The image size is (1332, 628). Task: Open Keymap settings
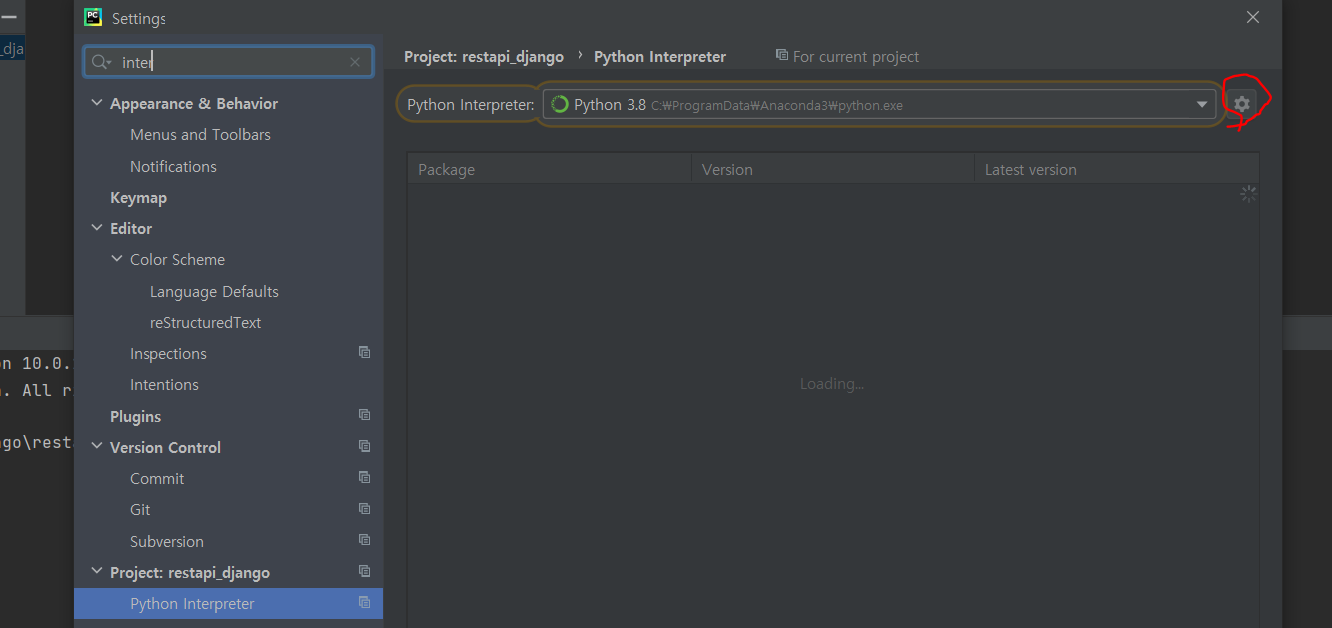point(138,197)
